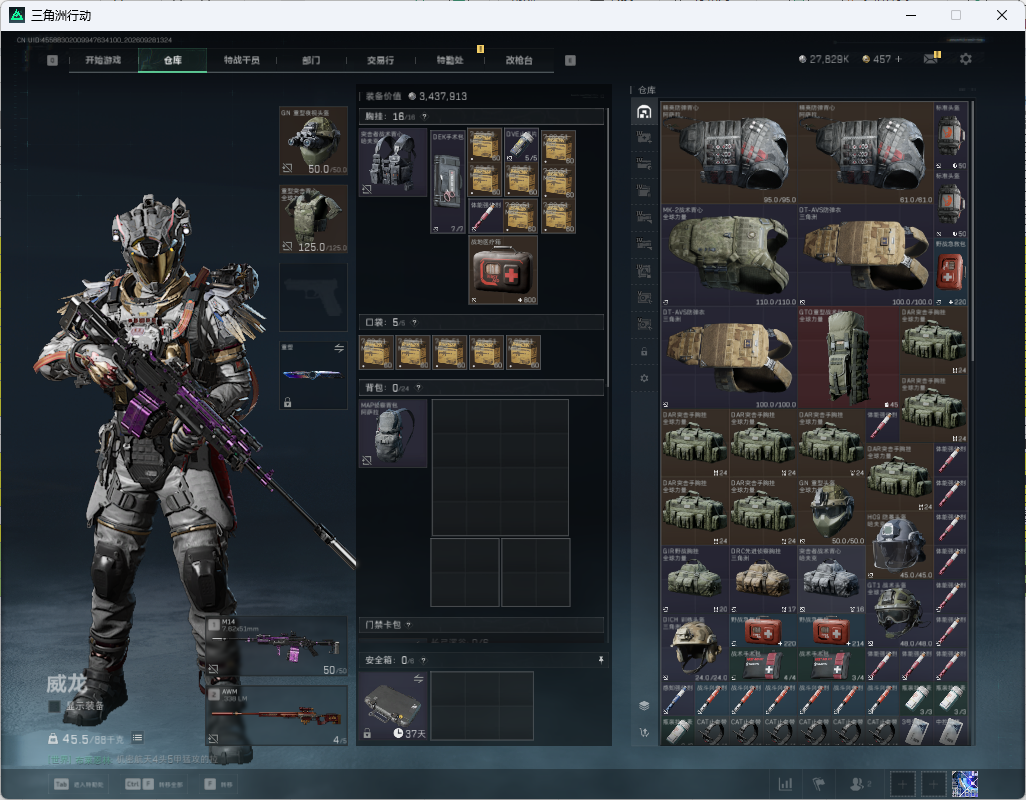Click the stacked layers icon in warehouse sidebar
Viewport: 1026px width, 800px height.
pos(644,705)
